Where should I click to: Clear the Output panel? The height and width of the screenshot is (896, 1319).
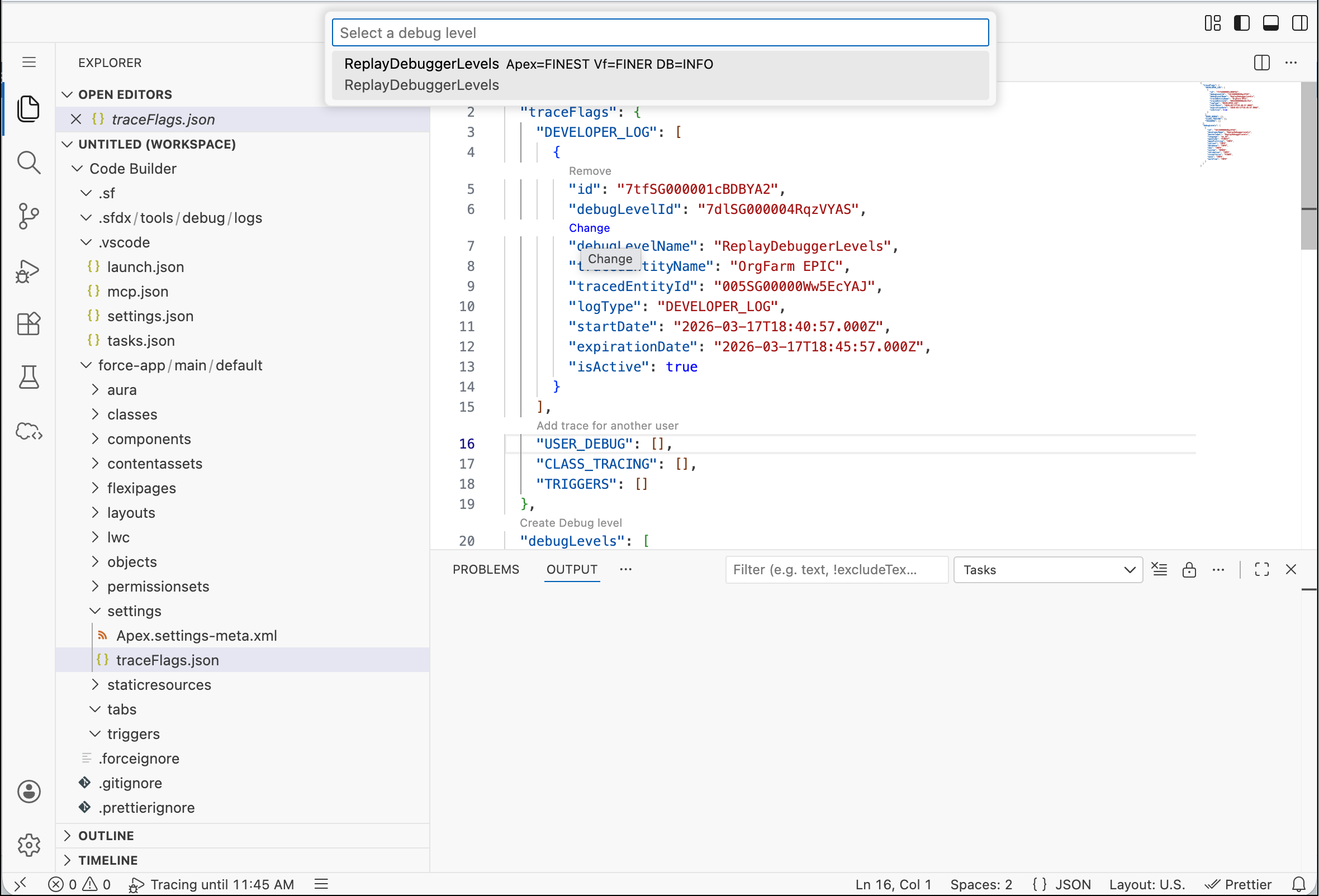[x=1160, y=569]
